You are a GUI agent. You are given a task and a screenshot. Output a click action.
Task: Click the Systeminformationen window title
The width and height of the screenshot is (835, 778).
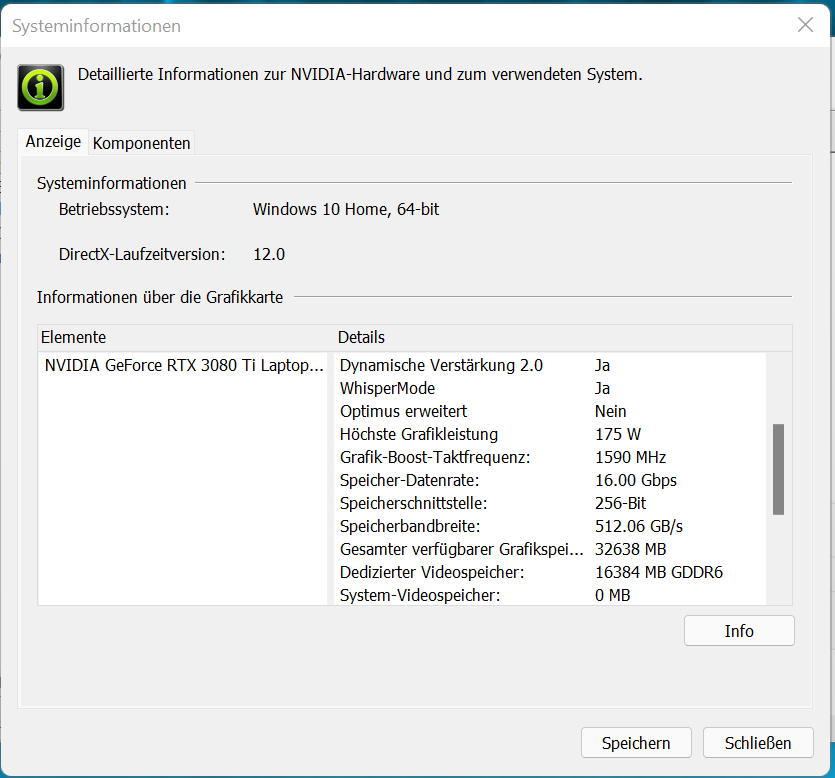96,26
